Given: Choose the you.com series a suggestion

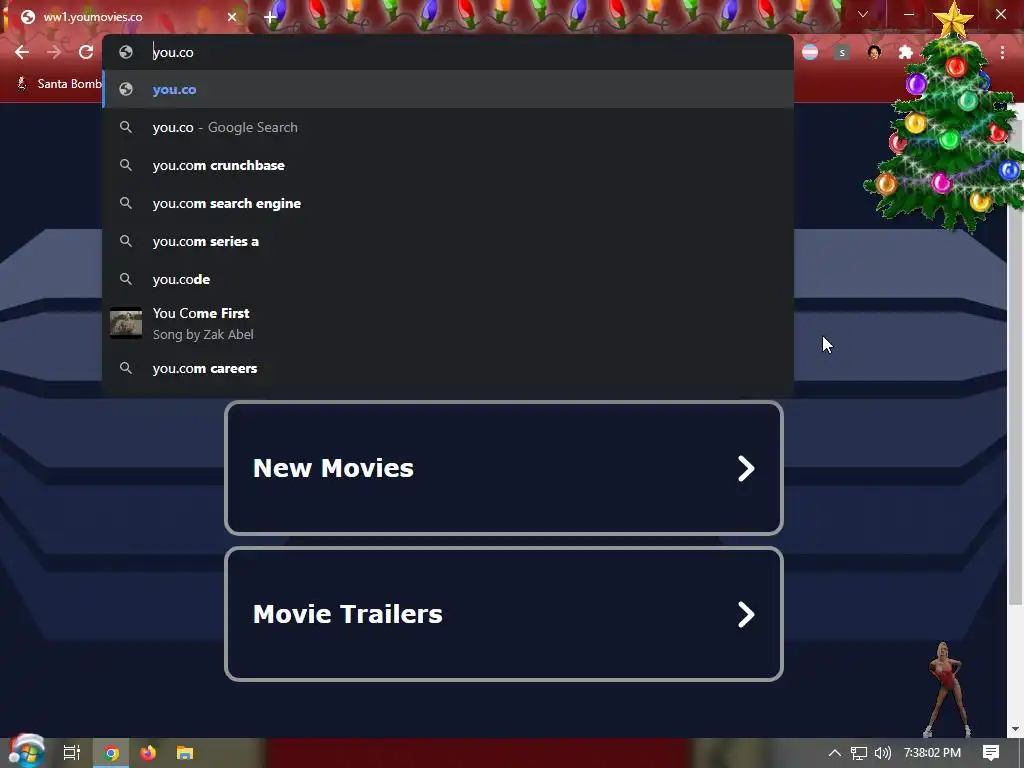Looking at the screenshot, I should pos(448,241).
